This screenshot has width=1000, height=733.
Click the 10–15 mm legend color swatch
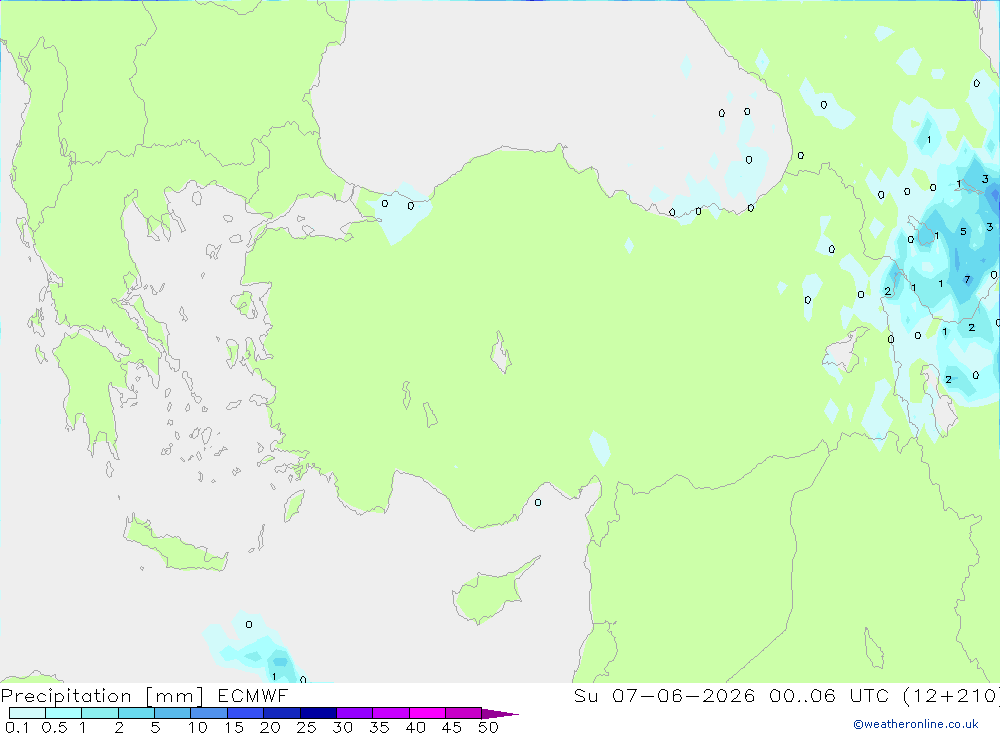click(x=209, y=713)
